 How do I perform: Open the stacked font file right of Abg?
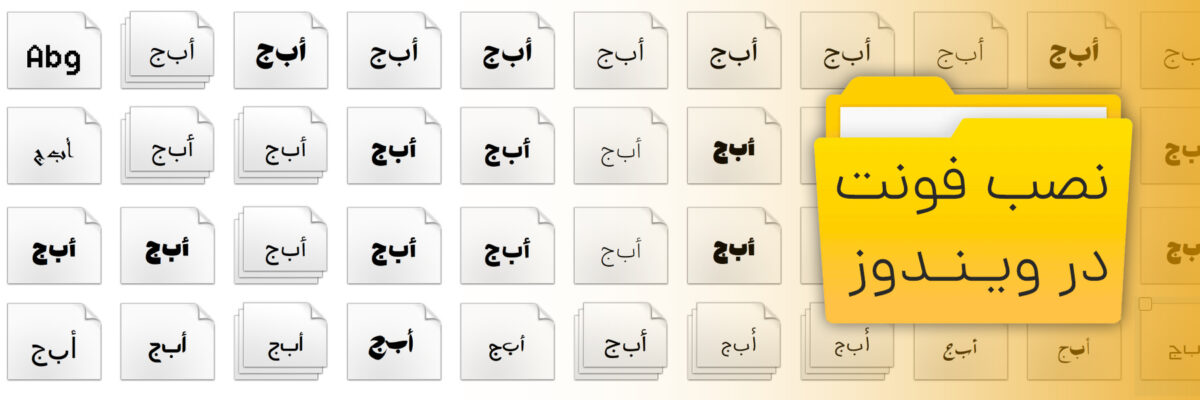[167, 51]
